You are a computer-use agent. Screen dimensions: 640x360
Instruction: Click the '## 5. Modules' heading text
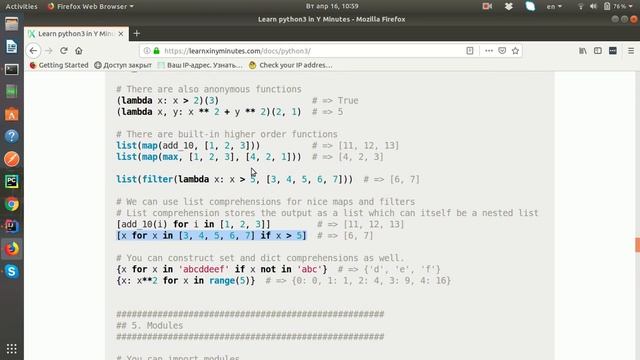(149, 325)
